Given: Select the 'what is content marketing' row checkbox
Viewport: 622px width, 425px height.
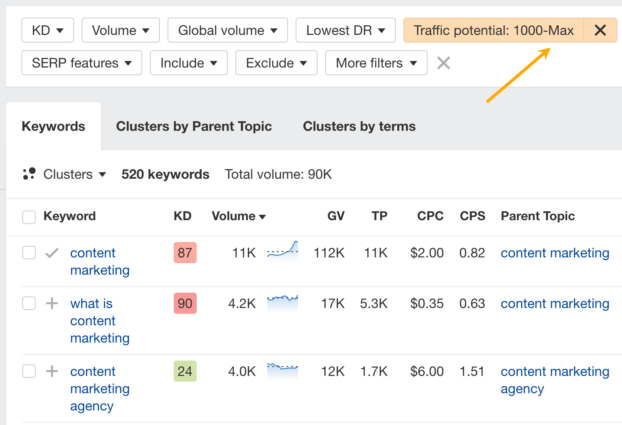Looking at the screenshot, I should [29, 303].
